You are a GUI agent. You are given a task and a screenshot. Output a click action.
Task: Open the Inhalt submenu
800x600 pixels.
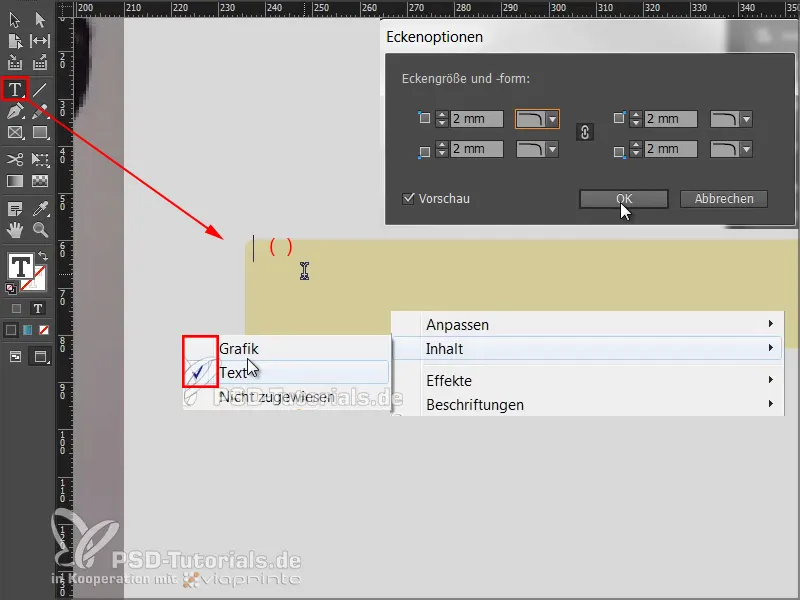587,348
